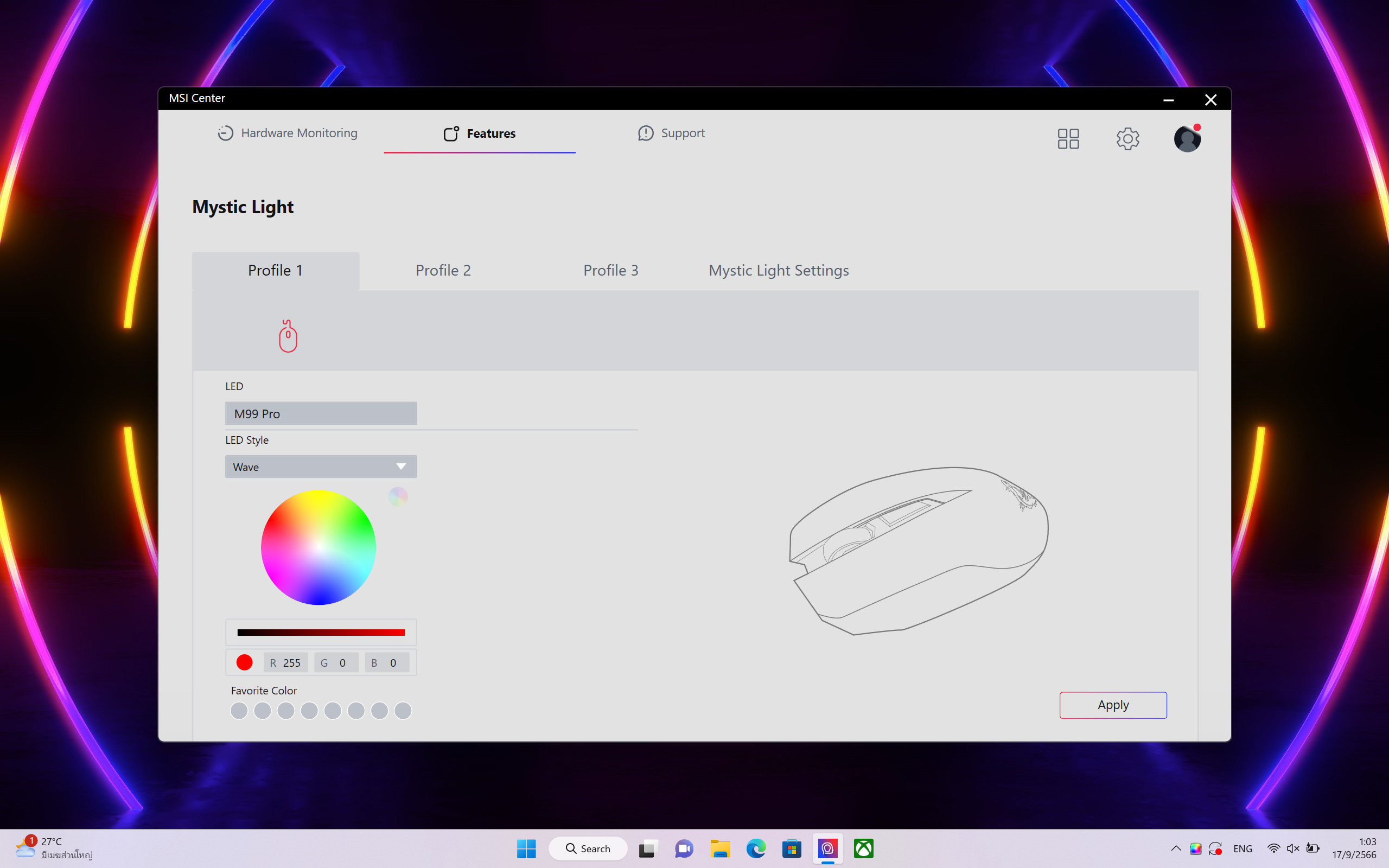Click the battery status icon
Screen dimensions: 1389x868
1312,848
